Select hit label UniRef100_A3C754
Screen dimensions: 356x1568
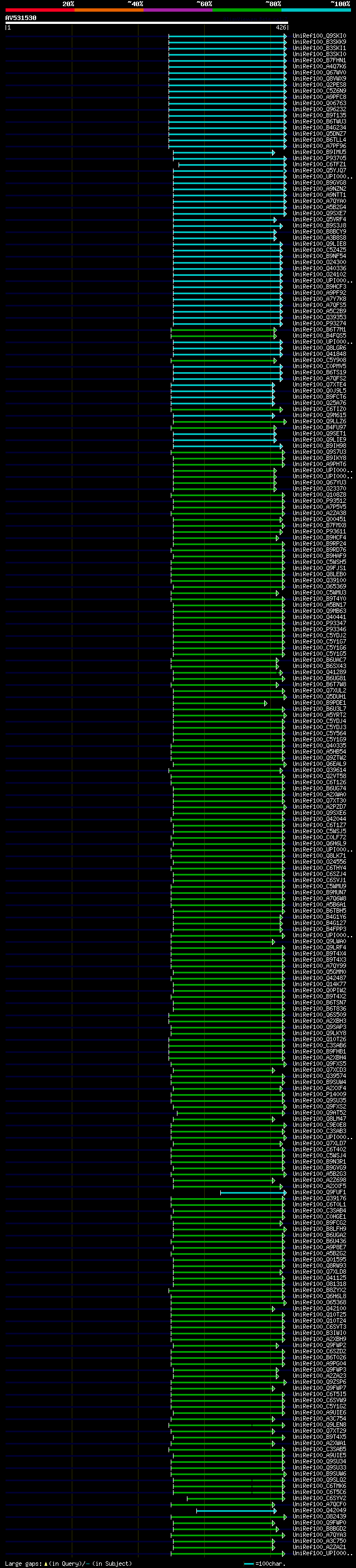tap(319, 1419)
